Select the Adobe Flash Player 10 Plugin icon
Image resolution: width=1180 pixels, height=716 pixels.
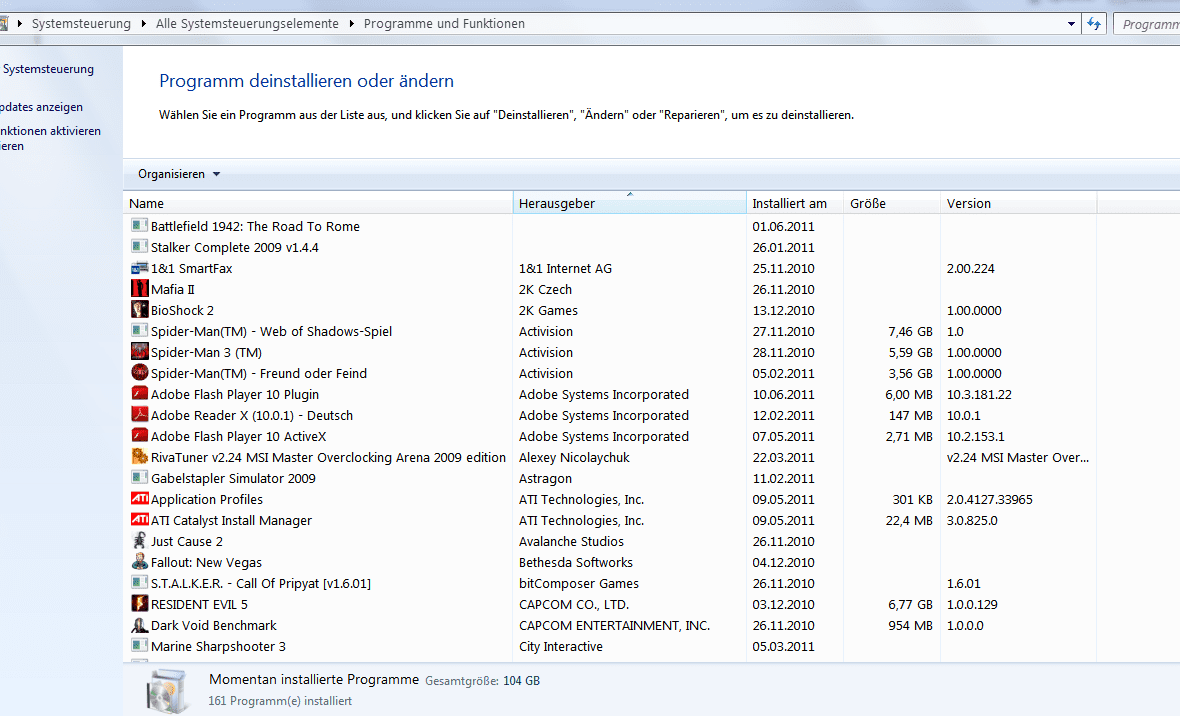click(x=139, y=394)
